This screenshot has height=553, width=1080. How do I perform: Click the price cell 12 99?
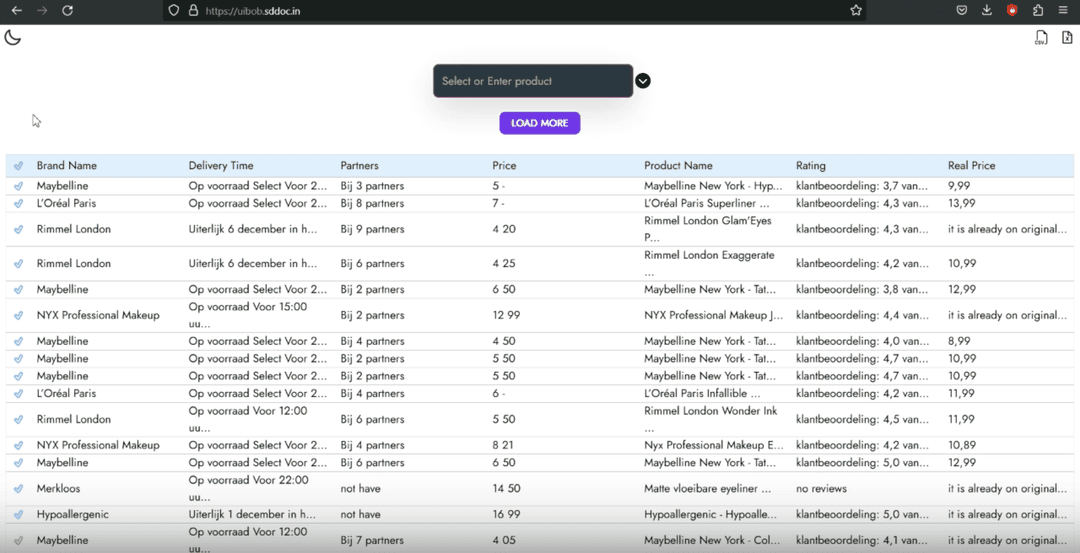pos(506,315)
